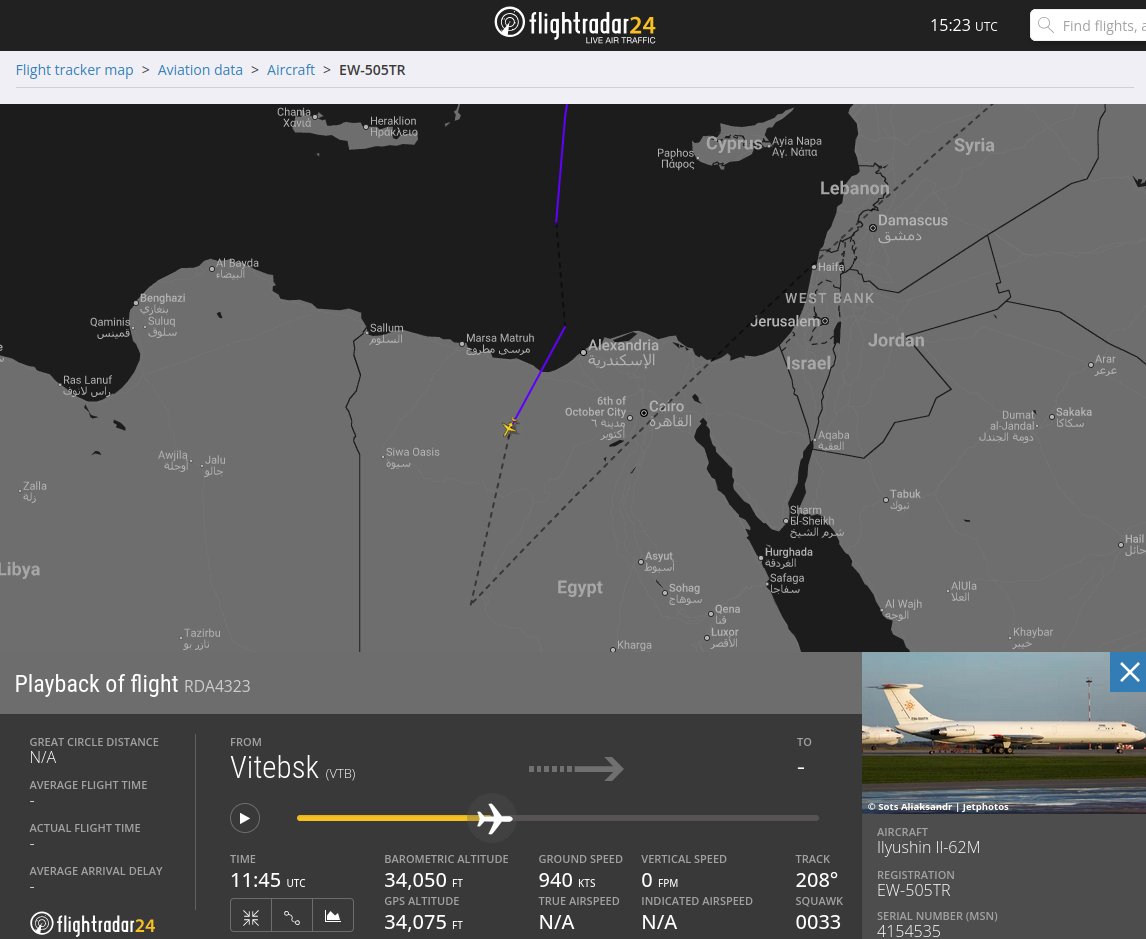
Task: Click the airplane handle on playback slider
Action: click(x=494, y=818)
